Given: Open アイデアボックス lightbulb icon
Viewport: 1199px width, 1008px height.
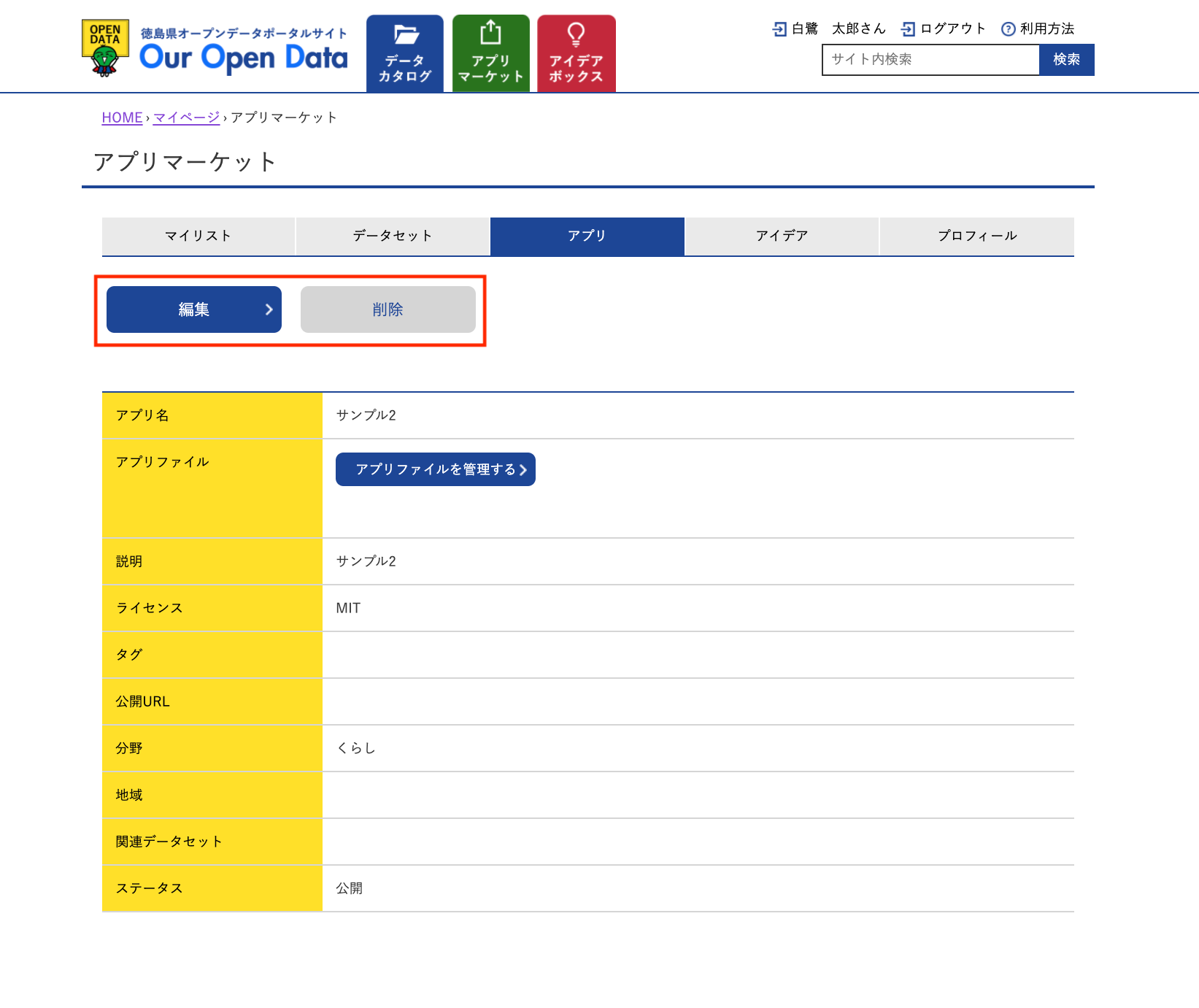Looking at the screenshot, I should tap(577, 34).
